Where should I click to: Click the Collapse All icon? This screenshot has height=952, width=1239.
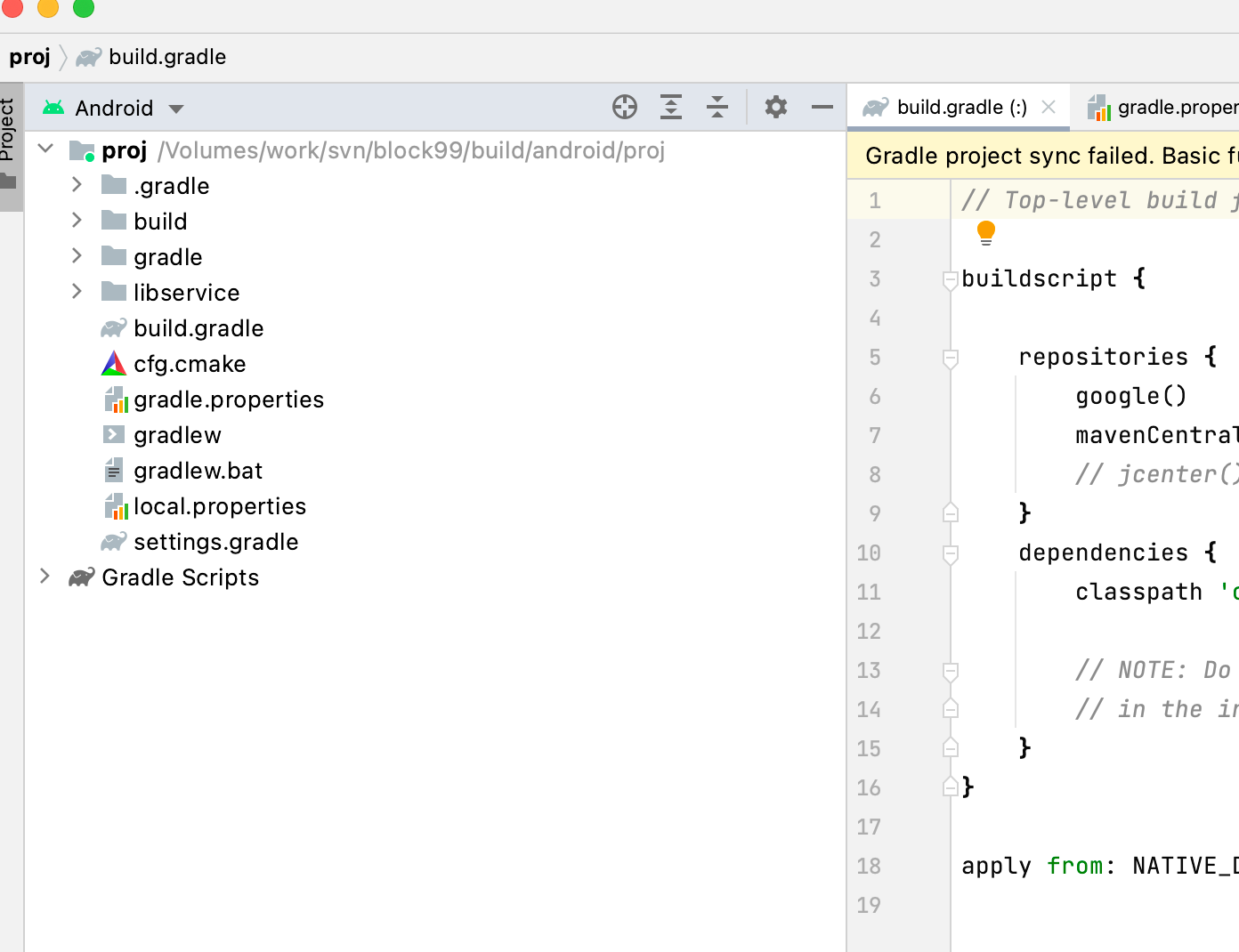(x=717, y=108)
